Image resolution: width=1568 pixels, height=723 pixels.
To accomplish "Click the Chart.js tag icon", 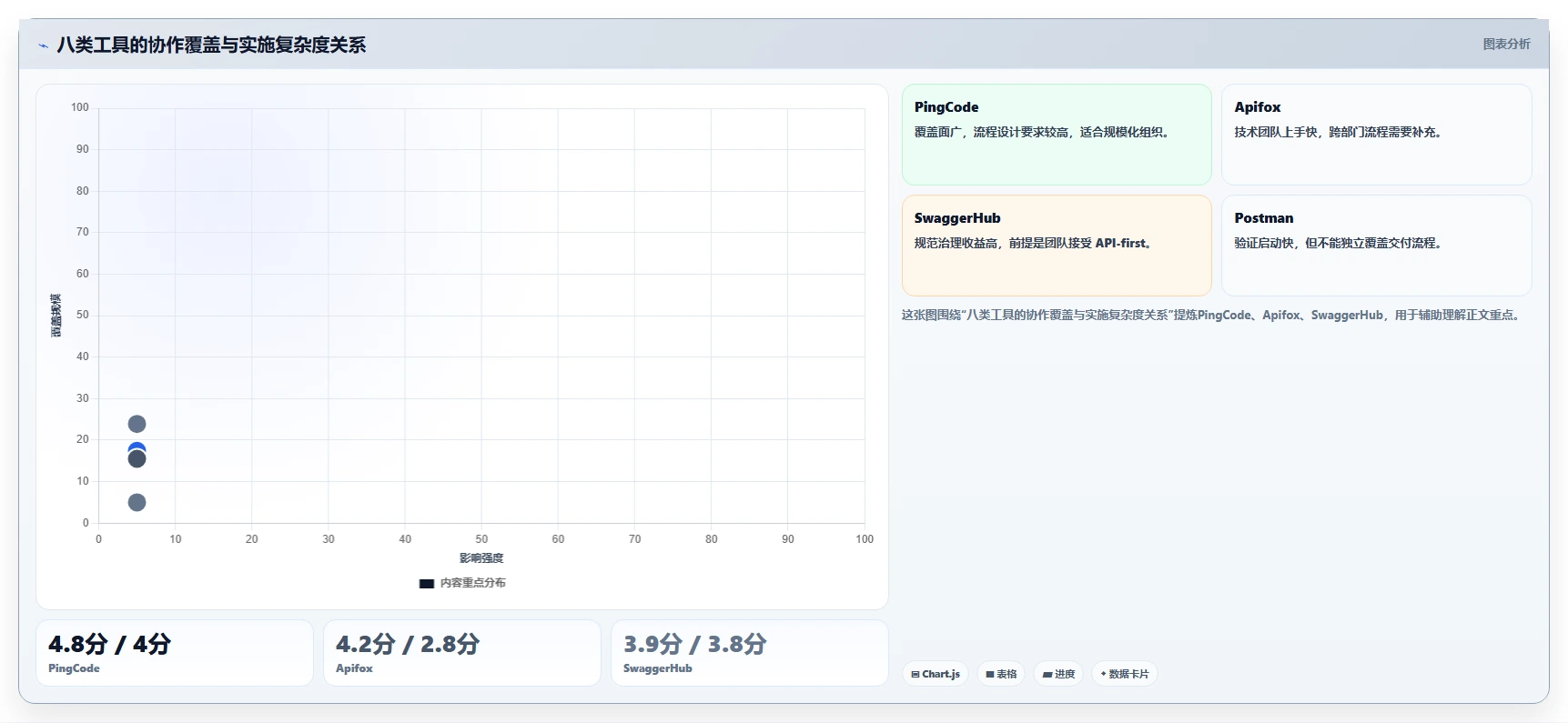I will [x=916, y=674].
